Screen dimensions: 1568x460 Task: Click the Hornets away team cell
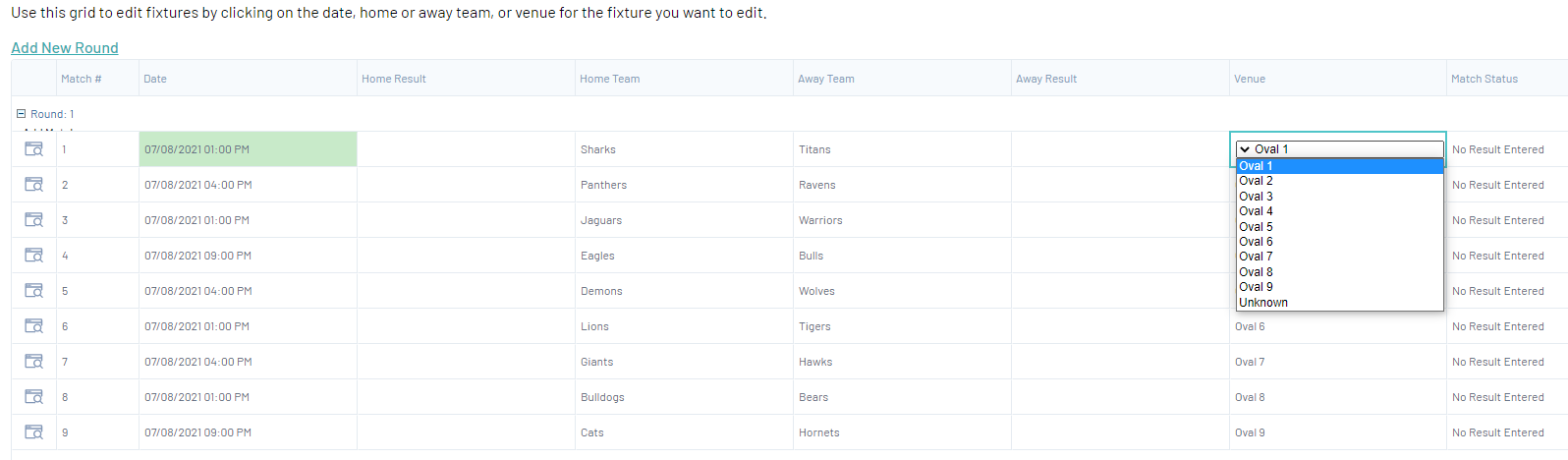(x=819, y=432)
